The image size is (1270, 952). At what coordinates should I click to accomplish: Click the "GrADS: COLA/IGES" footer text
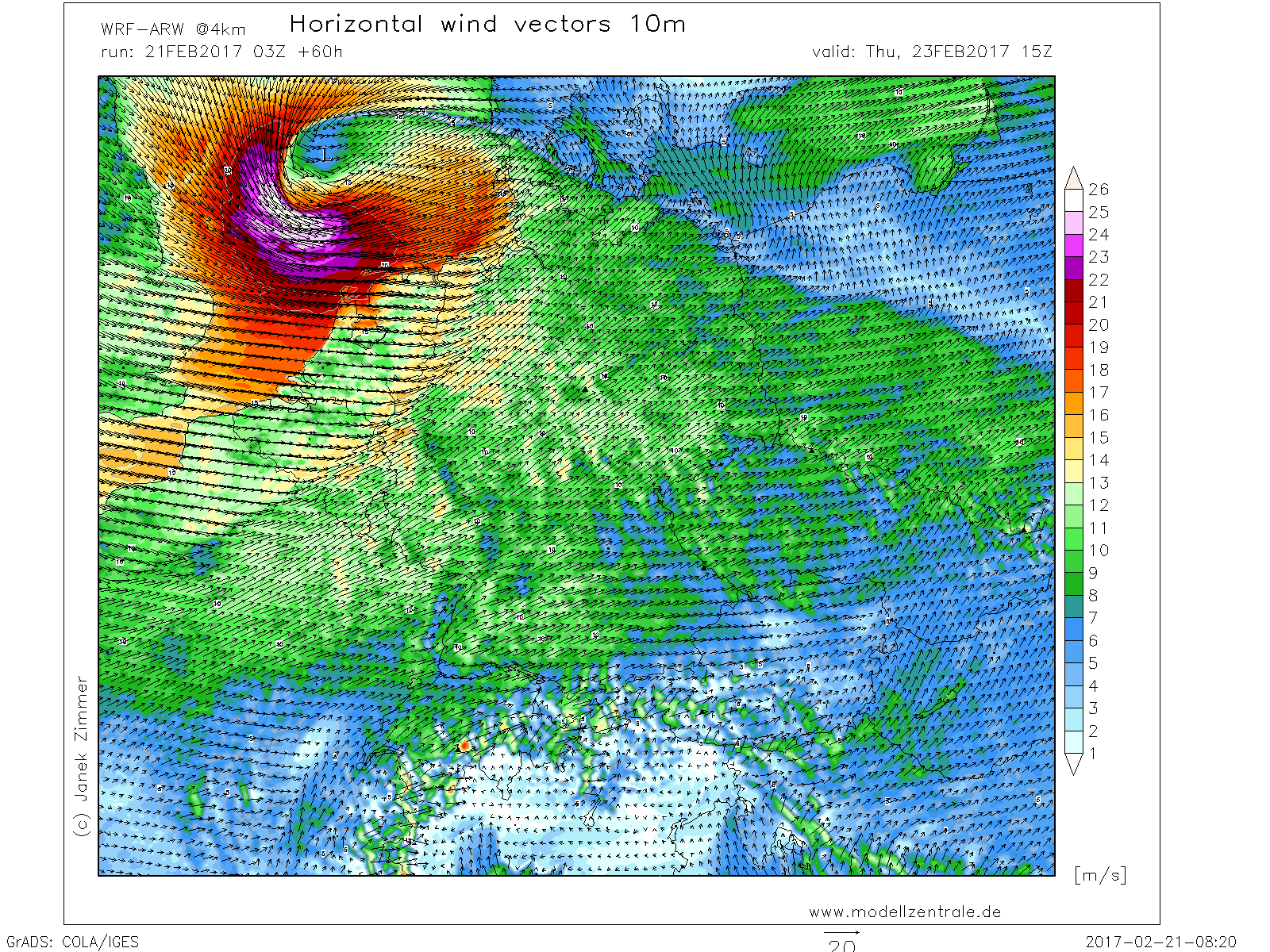(x=72, y=942)
